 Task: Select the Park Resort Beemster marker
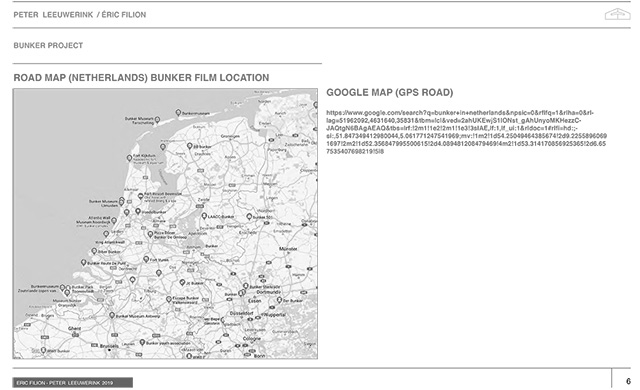140,196
